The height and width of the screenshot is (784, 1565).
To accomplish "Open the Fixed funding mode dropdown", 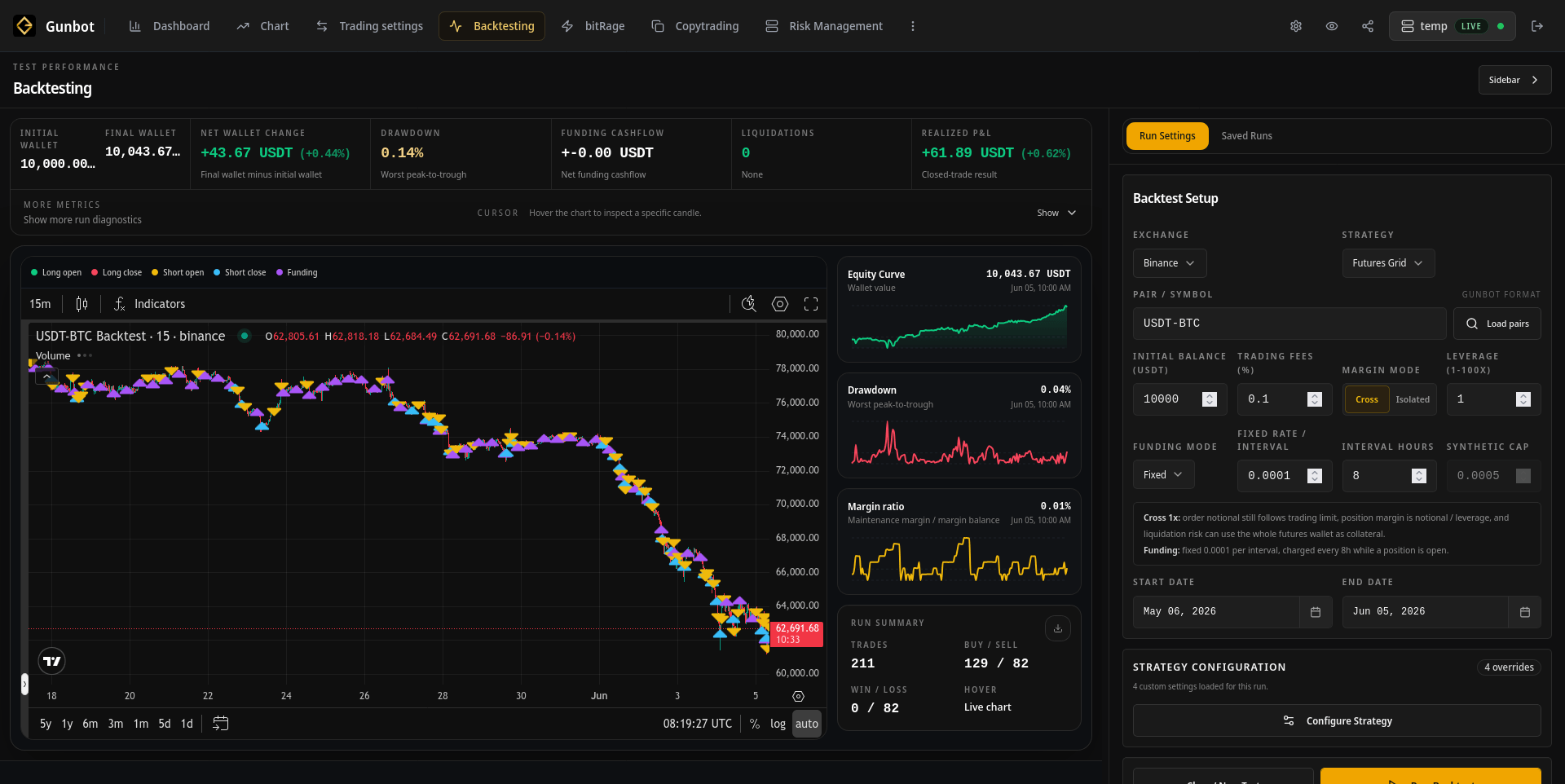I will (1163, 475).
